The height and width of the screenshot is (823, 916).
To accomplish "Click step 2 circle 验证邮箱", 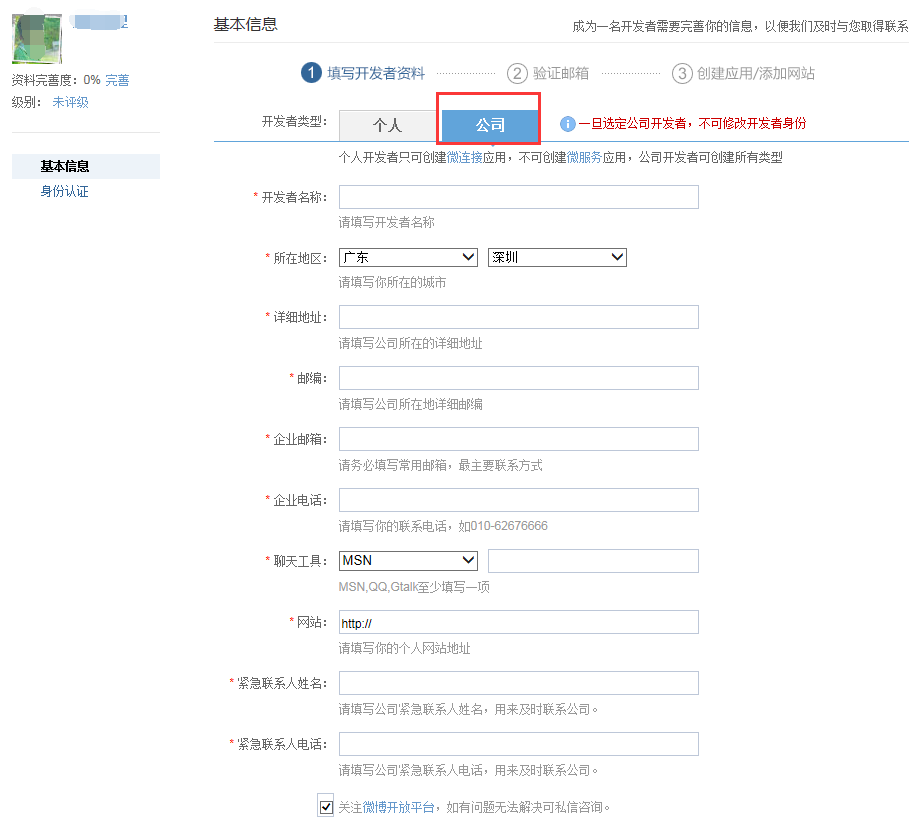I will point(517,73).
